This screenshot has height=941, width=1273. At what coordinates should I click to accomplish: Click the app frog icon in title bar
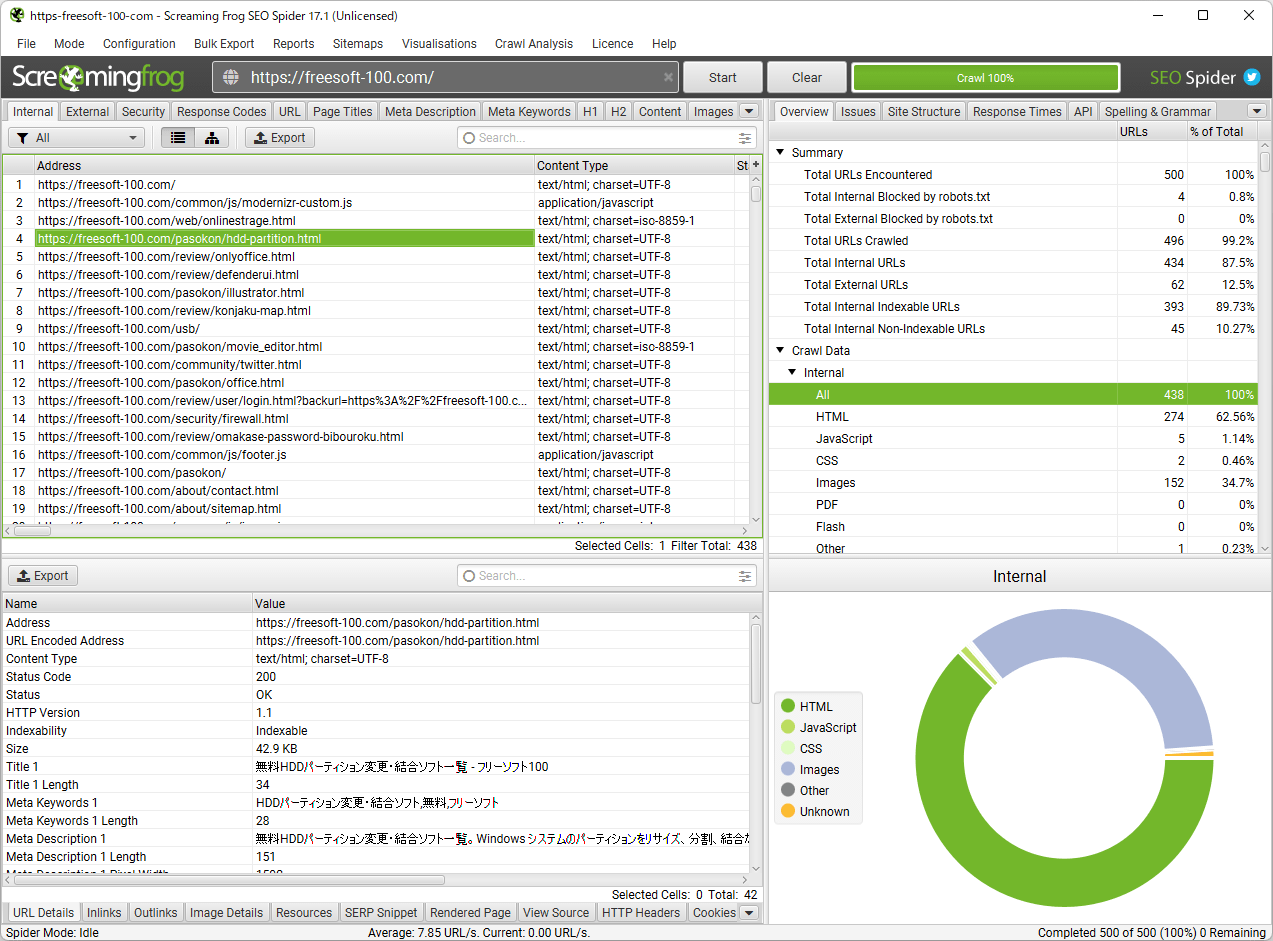click(17, 16)
